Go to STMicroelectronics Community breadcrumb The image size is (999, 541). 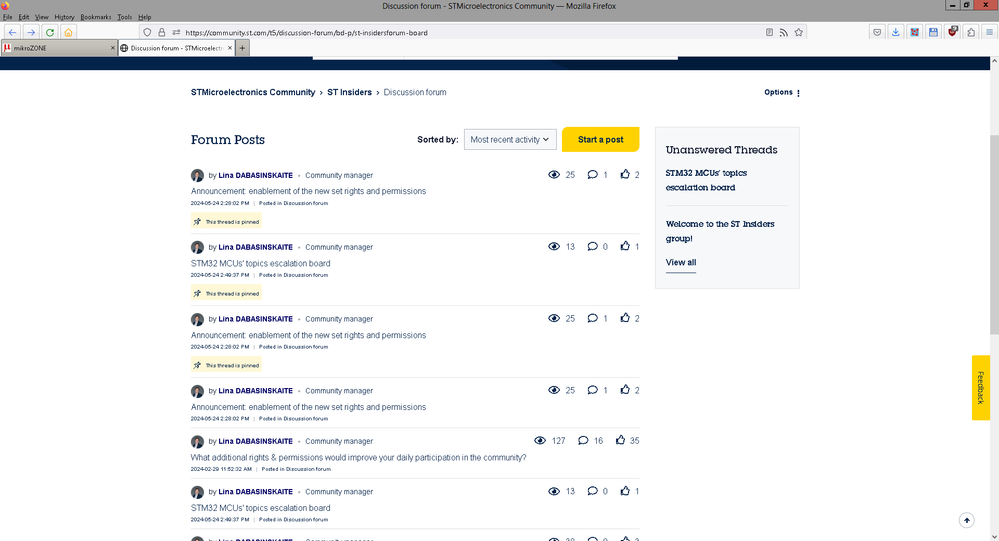click(x=253, y=92)
